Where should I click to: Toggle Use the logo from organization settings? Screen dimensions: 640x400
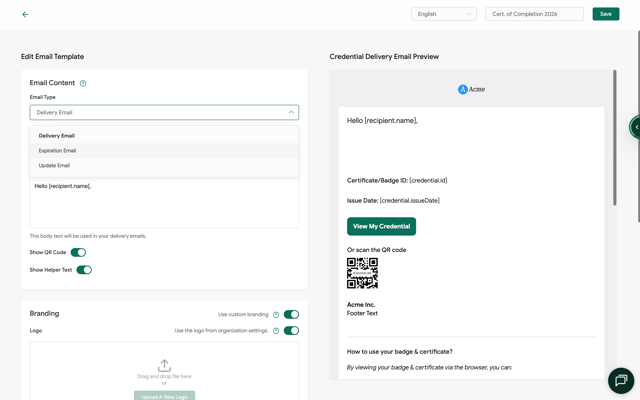tap(291, 331)
